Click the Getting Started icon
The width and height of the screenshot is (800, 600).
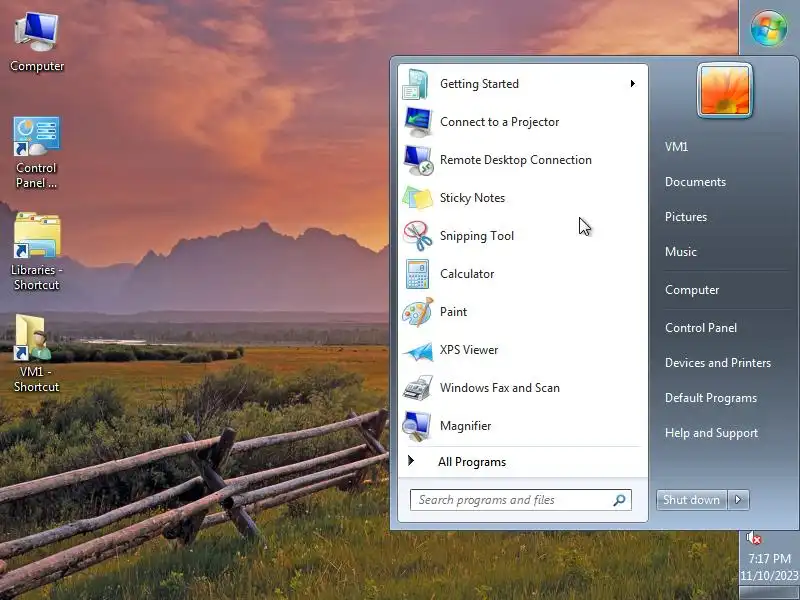point(416,84)
